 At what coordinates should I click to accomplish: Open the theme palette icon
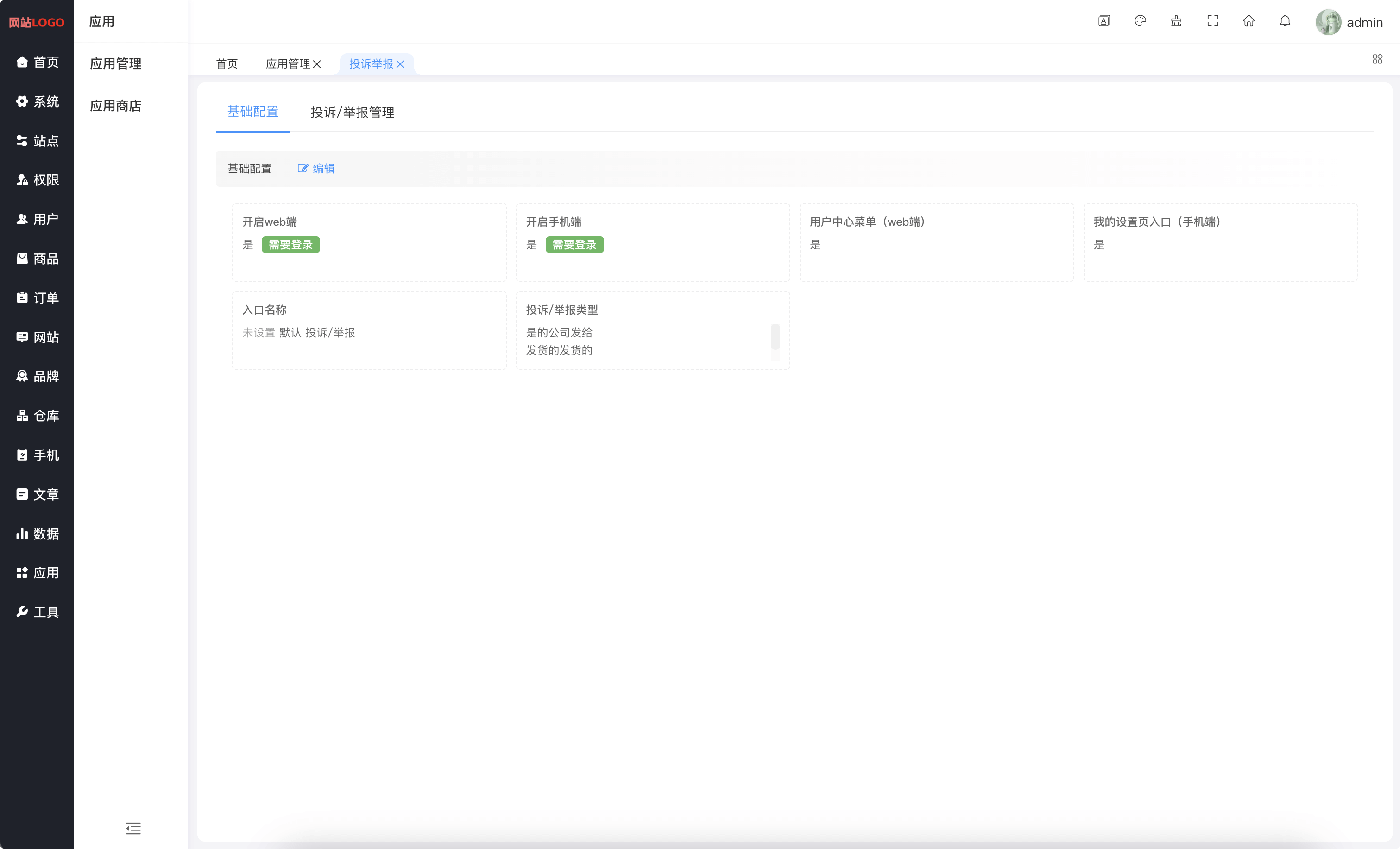1140,21
